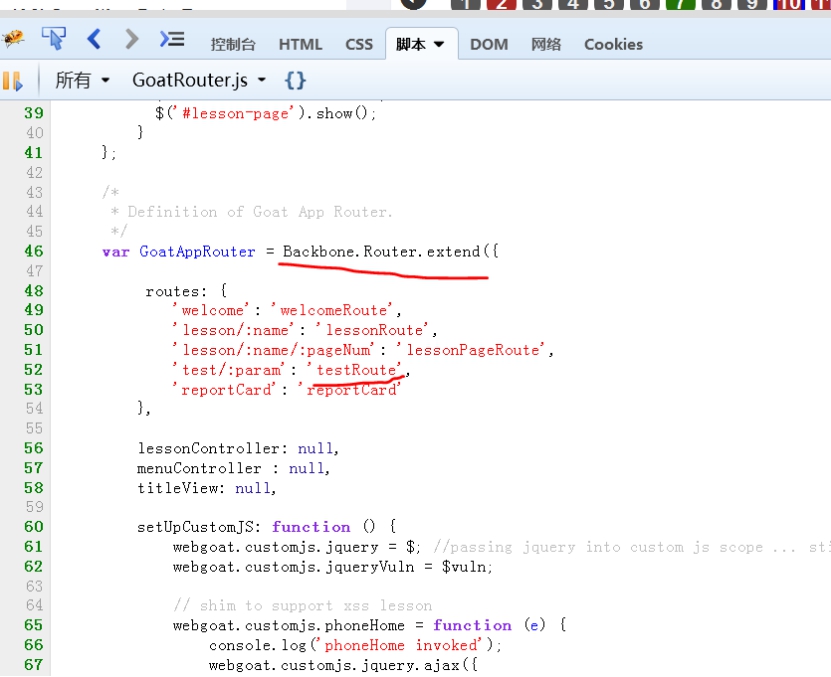The height and width of the screenshot is (677, 831).
Task: Click the 'welcome' key on line 49
Action: [x=210, y=310]
